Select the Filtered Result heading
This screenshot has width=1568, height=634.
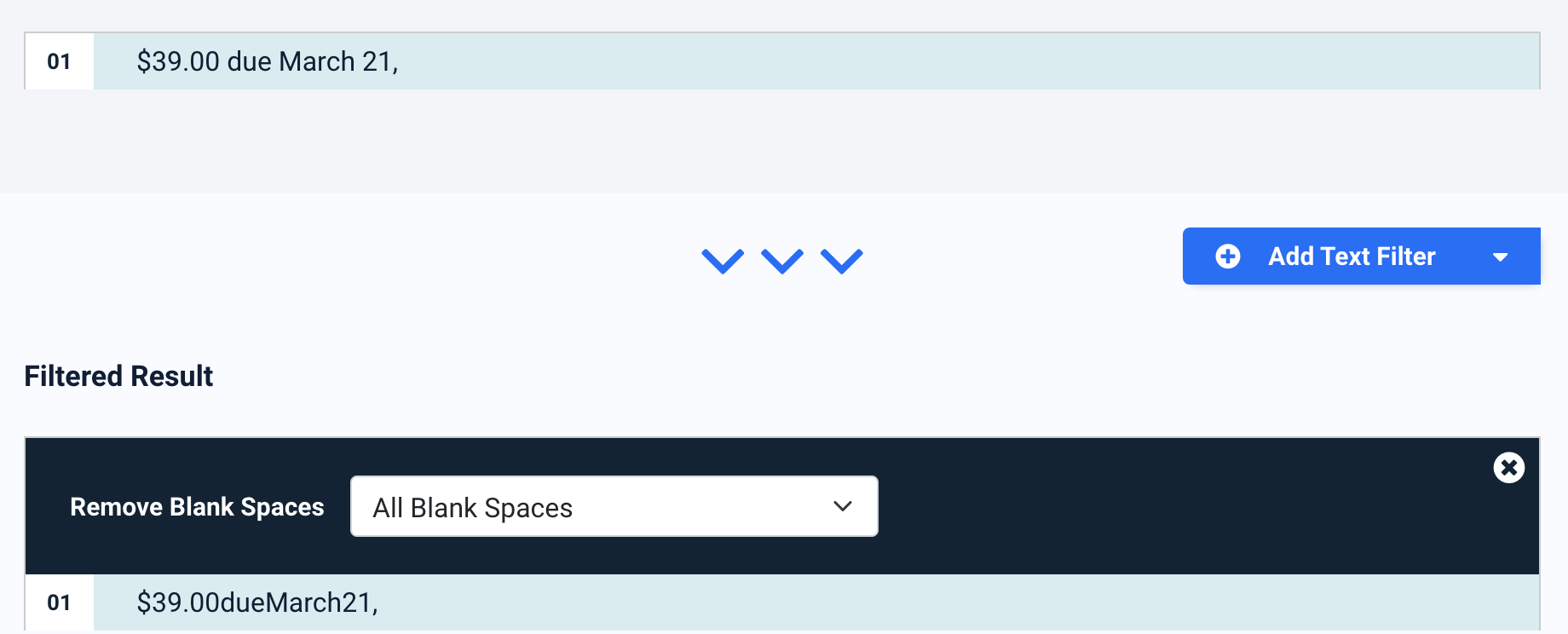pos(118,376)
